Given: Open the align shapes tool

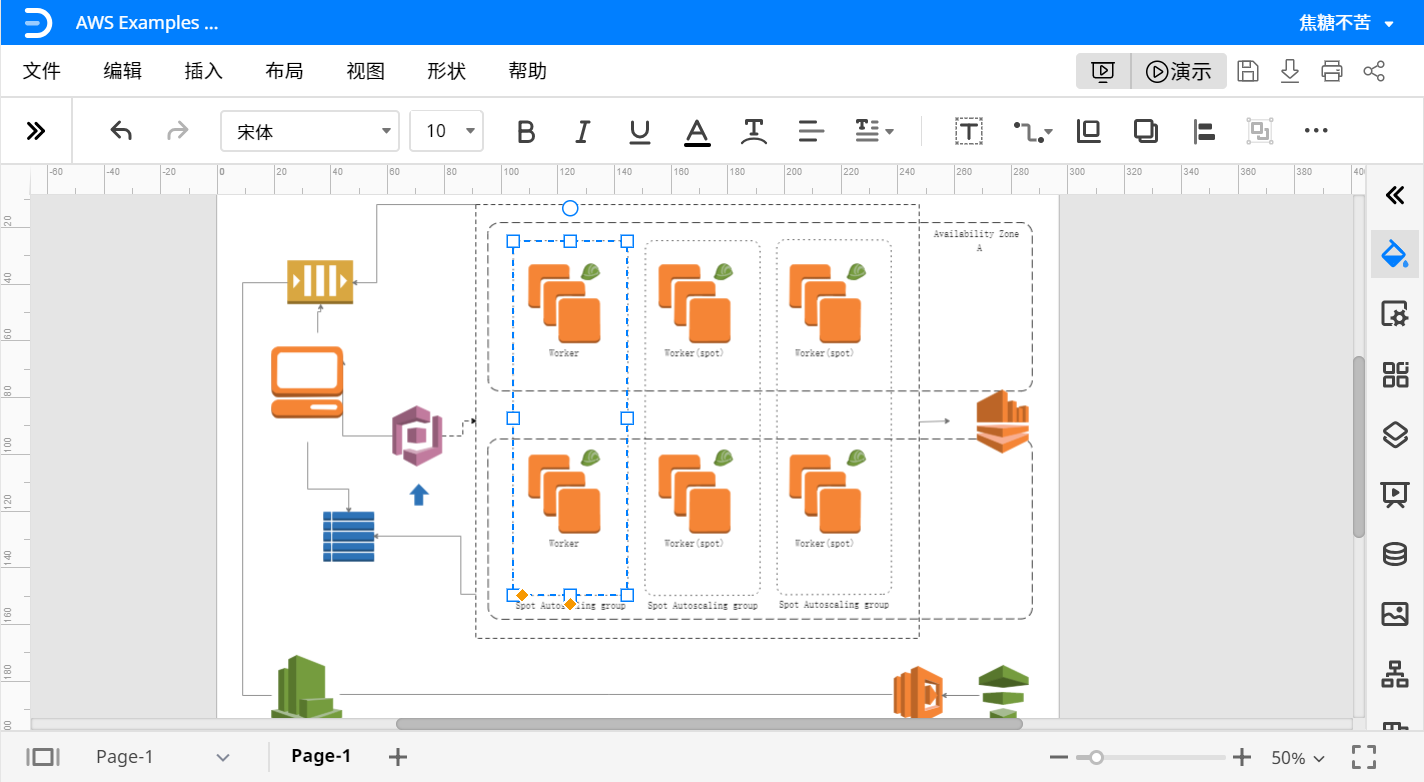Looking at the screenshot, I should [1203, 131].
